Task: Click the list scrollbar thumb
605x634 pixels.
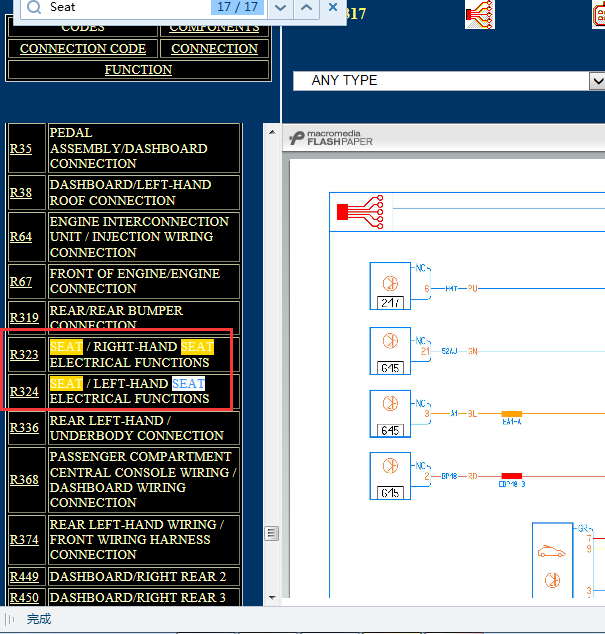Action: [272, 533]
